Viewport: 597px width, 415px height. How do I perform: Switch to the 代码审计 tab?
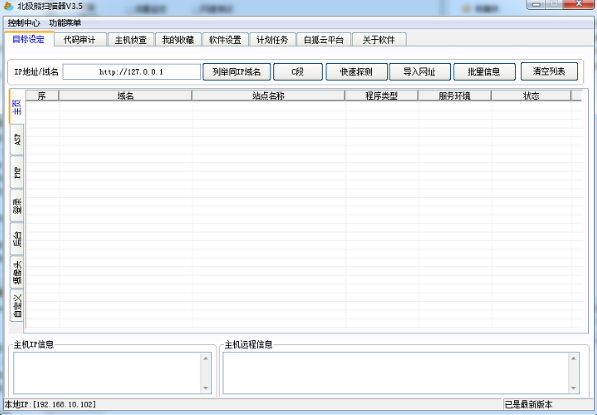click(x=80, y=40)
